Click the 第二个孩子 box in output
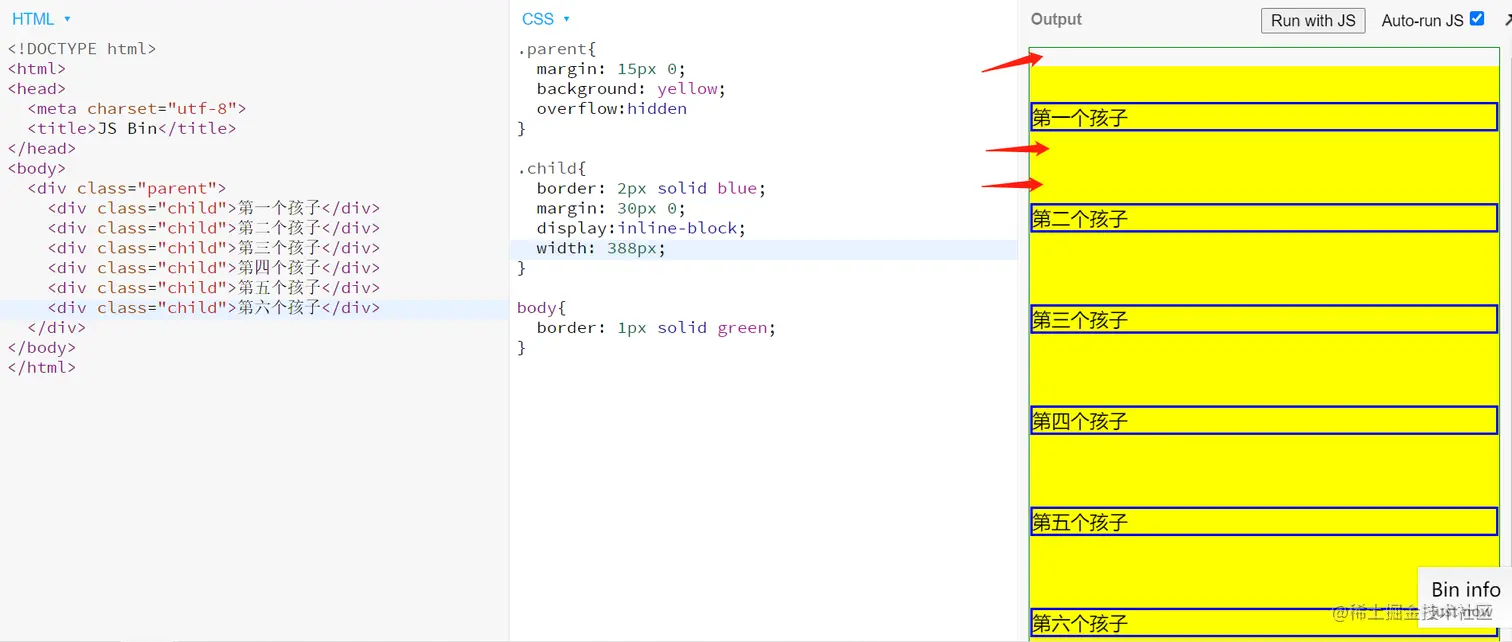1512x642 pixels. coord(1263,218)
